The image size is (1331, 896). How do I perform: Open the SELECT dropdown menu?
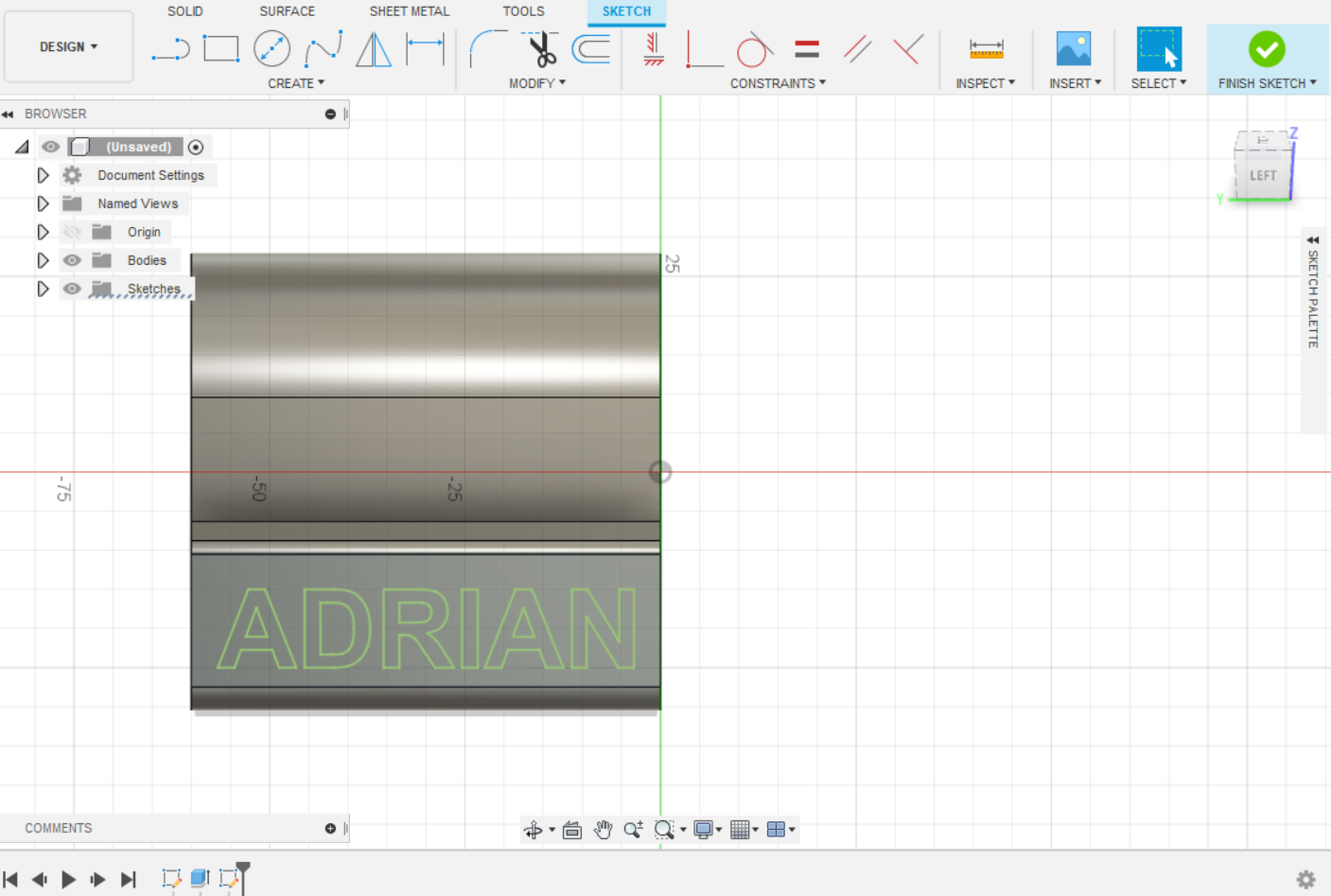pos(1158,83)
